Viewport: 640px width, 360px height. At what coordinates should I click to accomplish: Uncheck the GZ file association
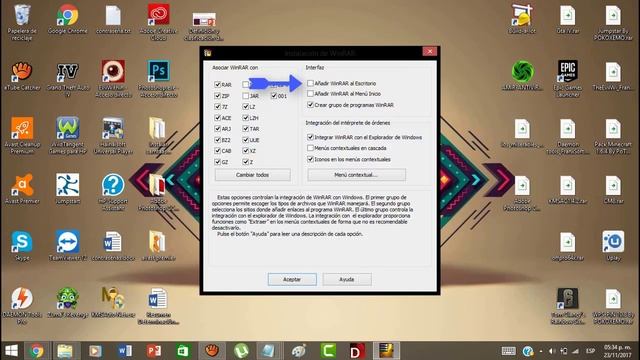pos(217,162)
